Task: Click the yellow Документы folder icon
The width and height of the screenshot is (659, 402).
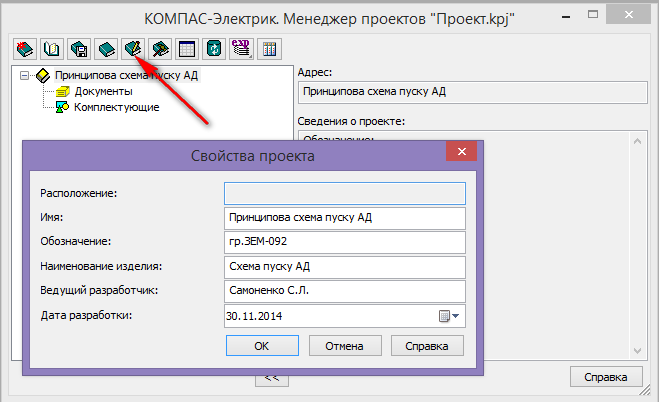Action: [x=63, y=91]
